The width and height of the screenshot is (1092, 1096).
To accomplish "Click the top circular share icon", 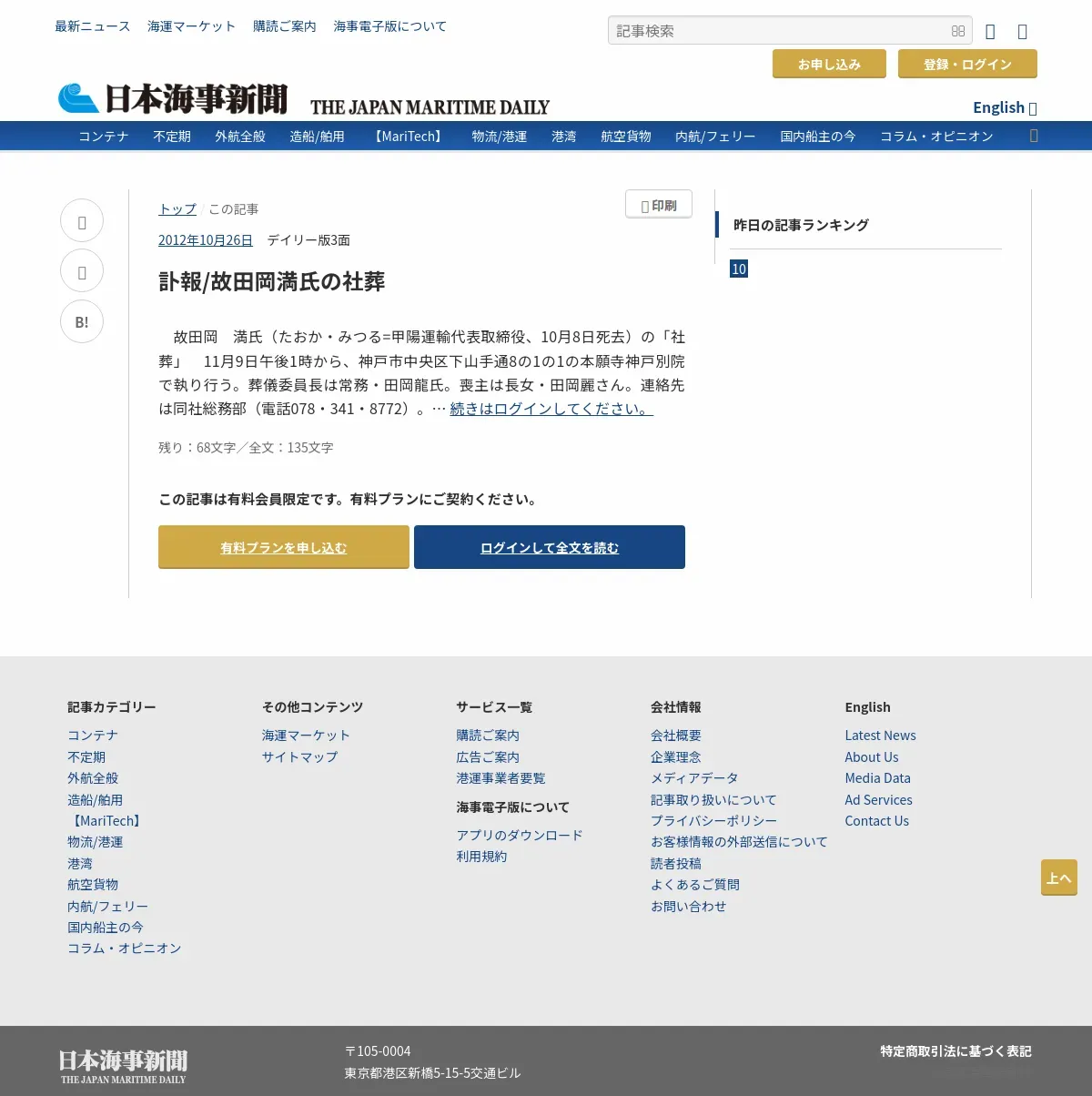I will tap(82, 221).
